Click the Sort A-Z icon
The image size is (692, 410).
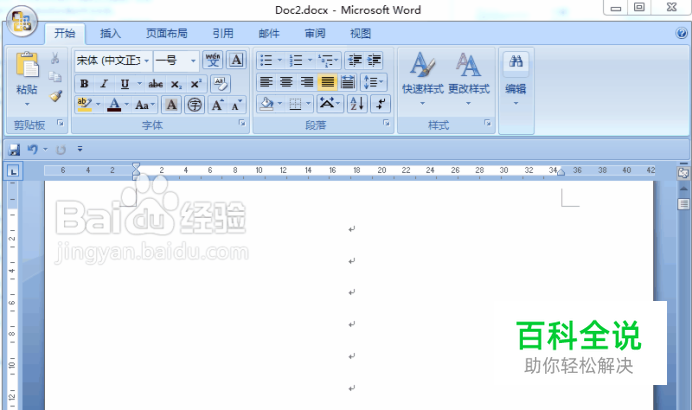coord(357,104)
